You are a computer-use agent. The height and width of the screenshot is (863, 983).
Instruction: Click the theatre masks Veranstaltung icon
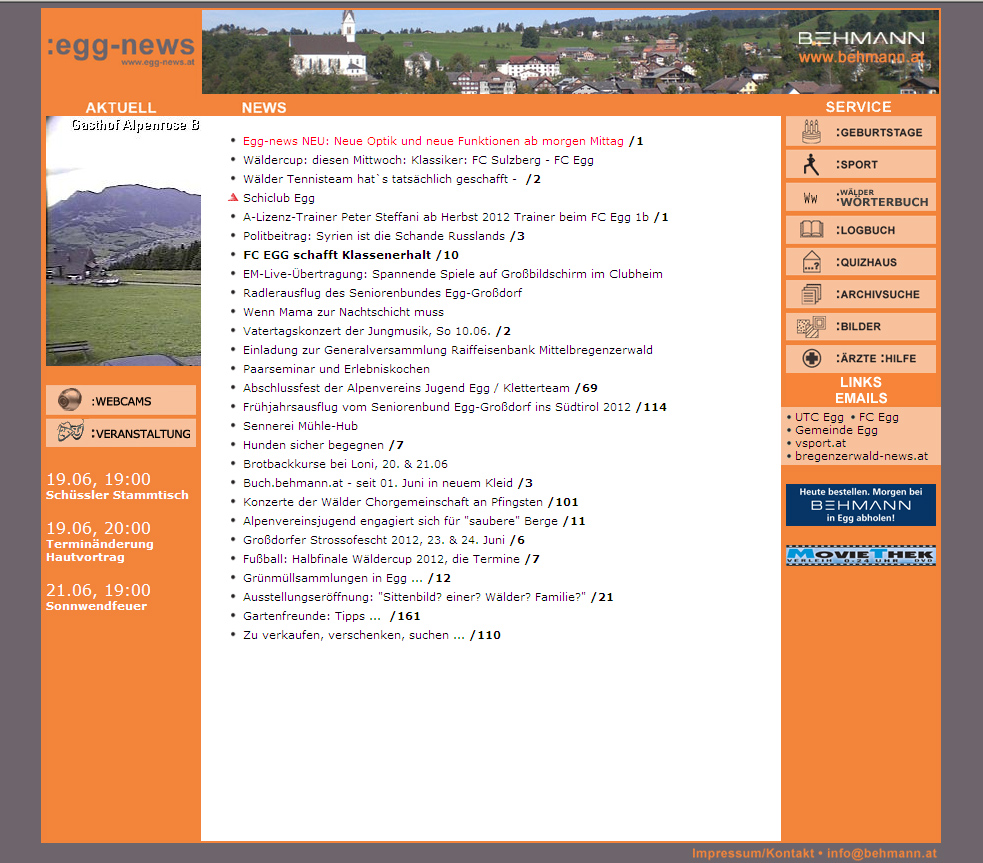coord(70,432)
